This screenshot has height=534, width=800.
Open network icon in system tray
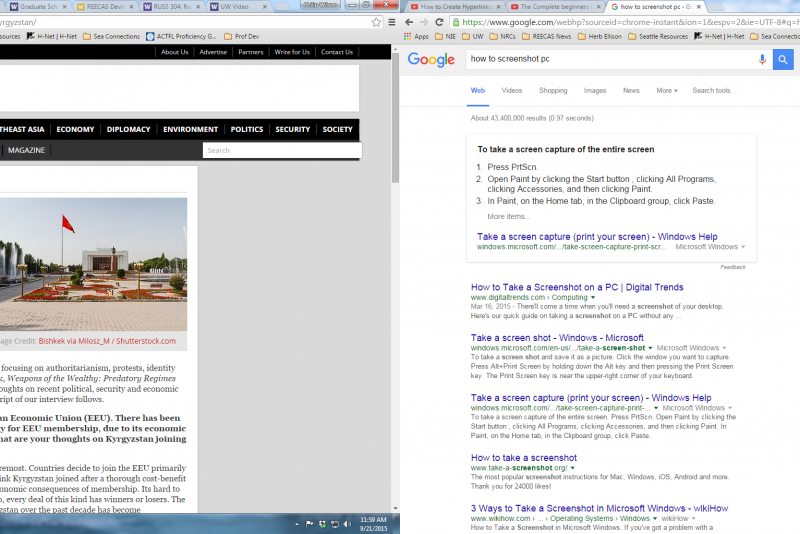click(x=335, y=524)
